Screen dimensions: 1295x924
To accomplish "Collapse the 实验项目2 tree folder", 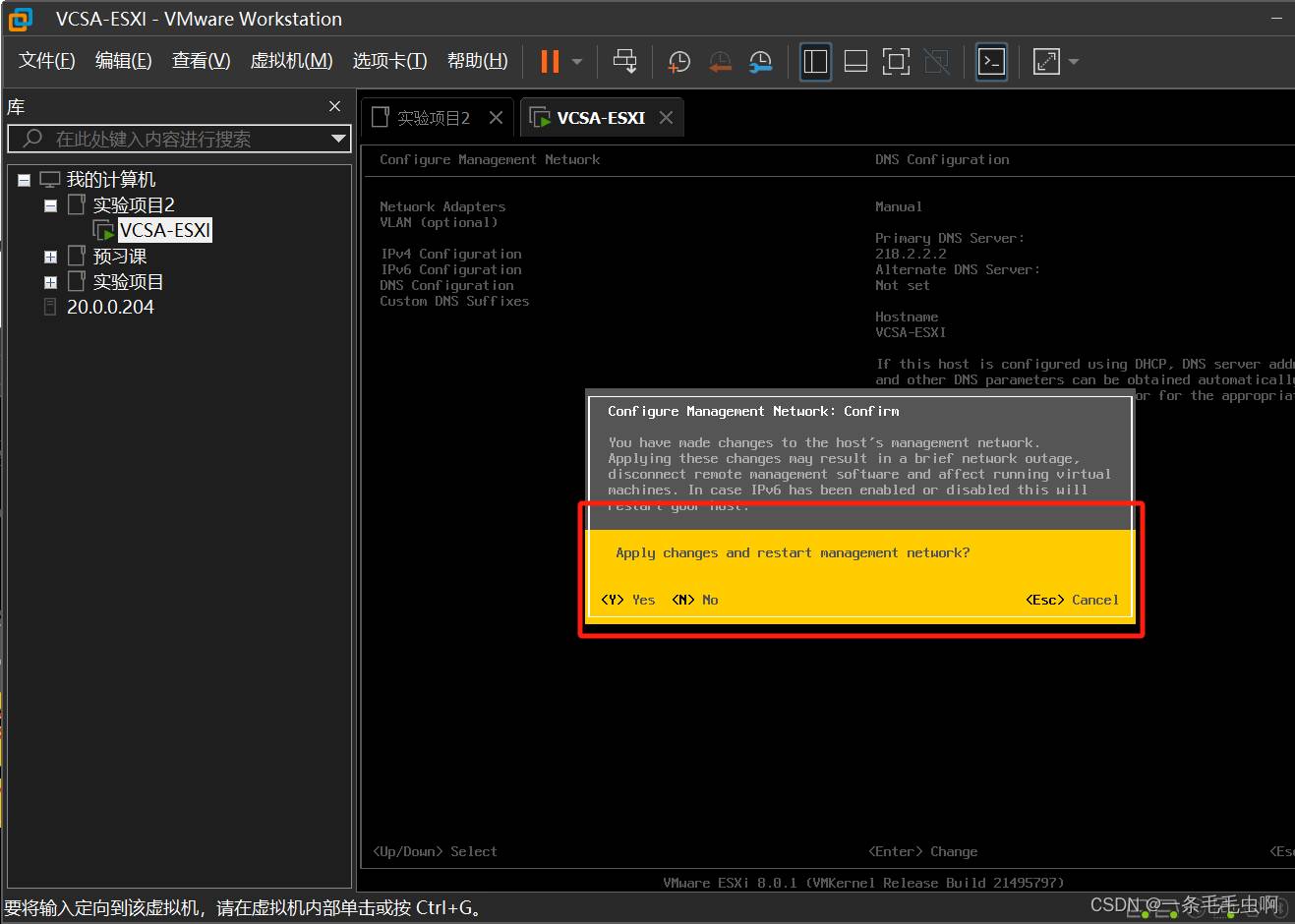I will (50, 205).
